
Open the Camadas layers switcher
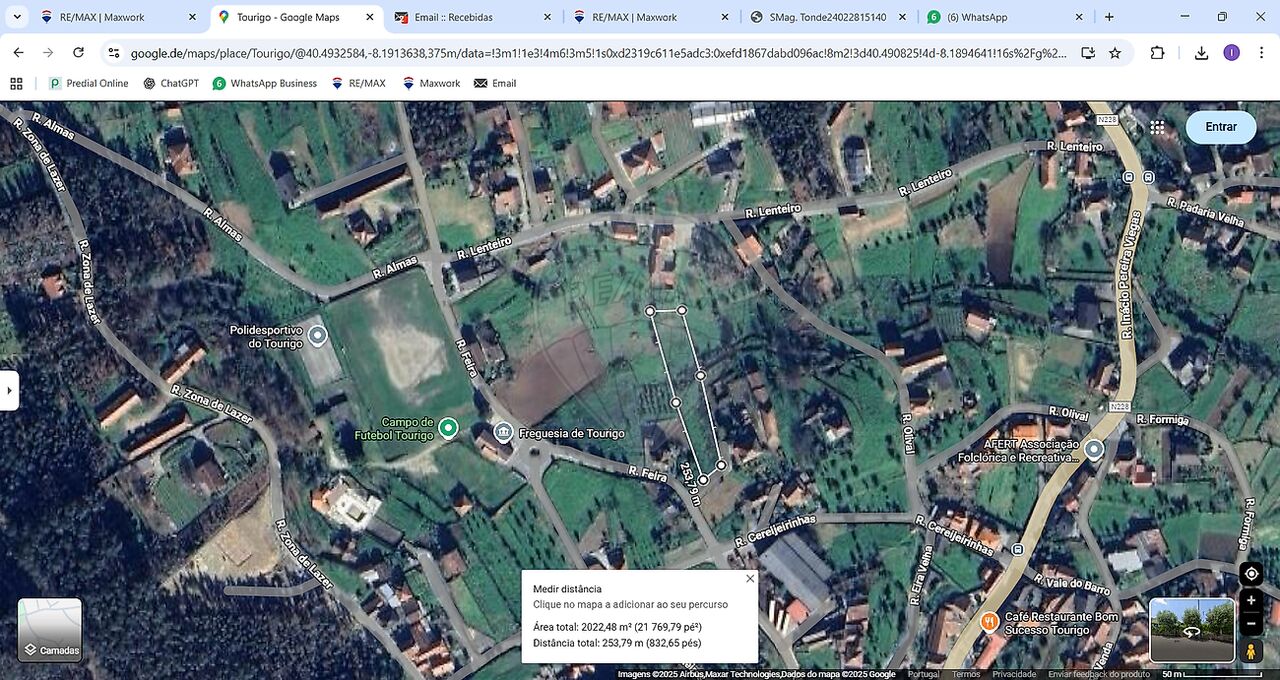[50, 630]
